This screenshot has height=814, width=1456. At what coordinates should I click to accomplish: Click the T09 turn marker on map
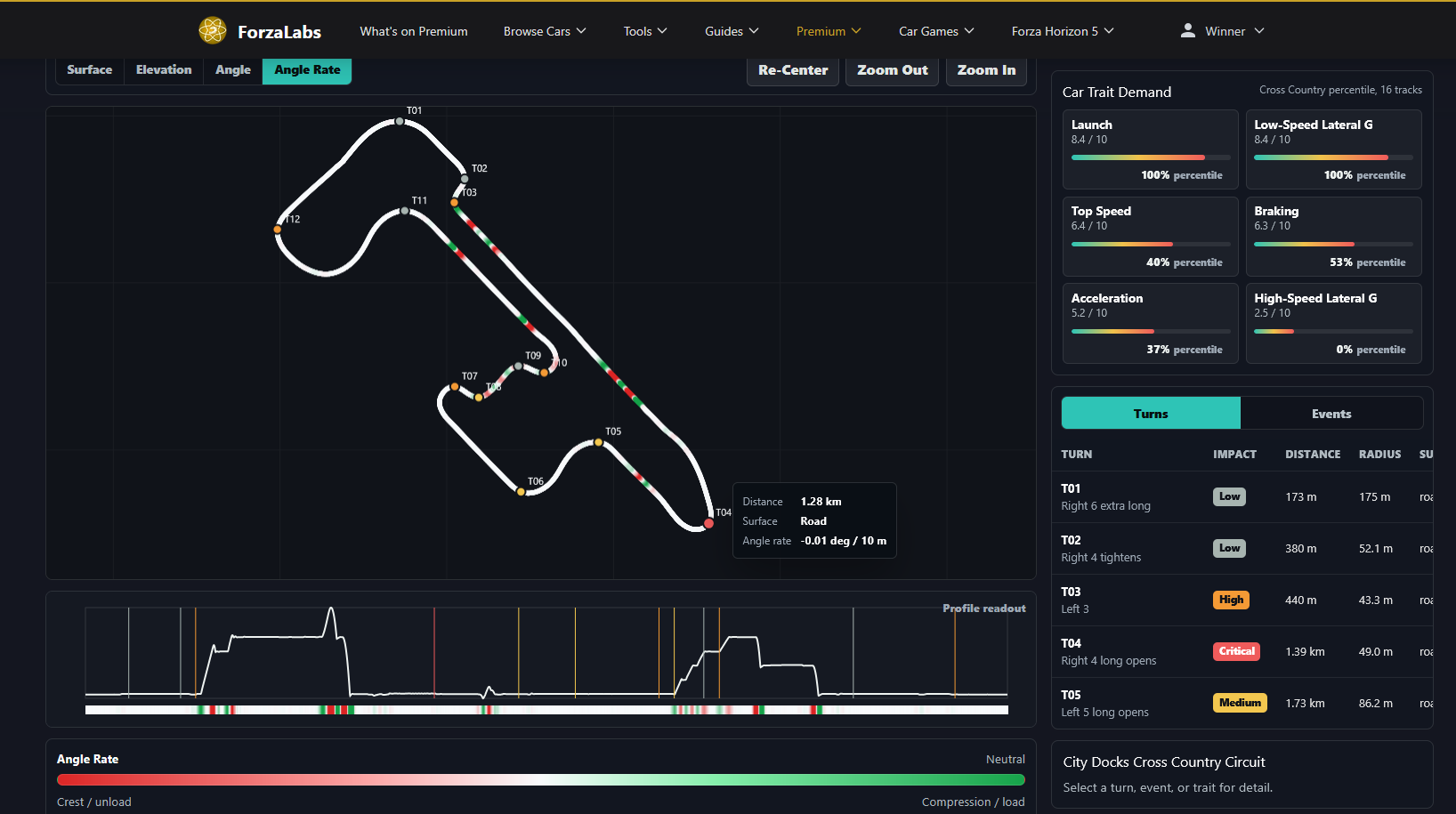(x=519, y=366)
